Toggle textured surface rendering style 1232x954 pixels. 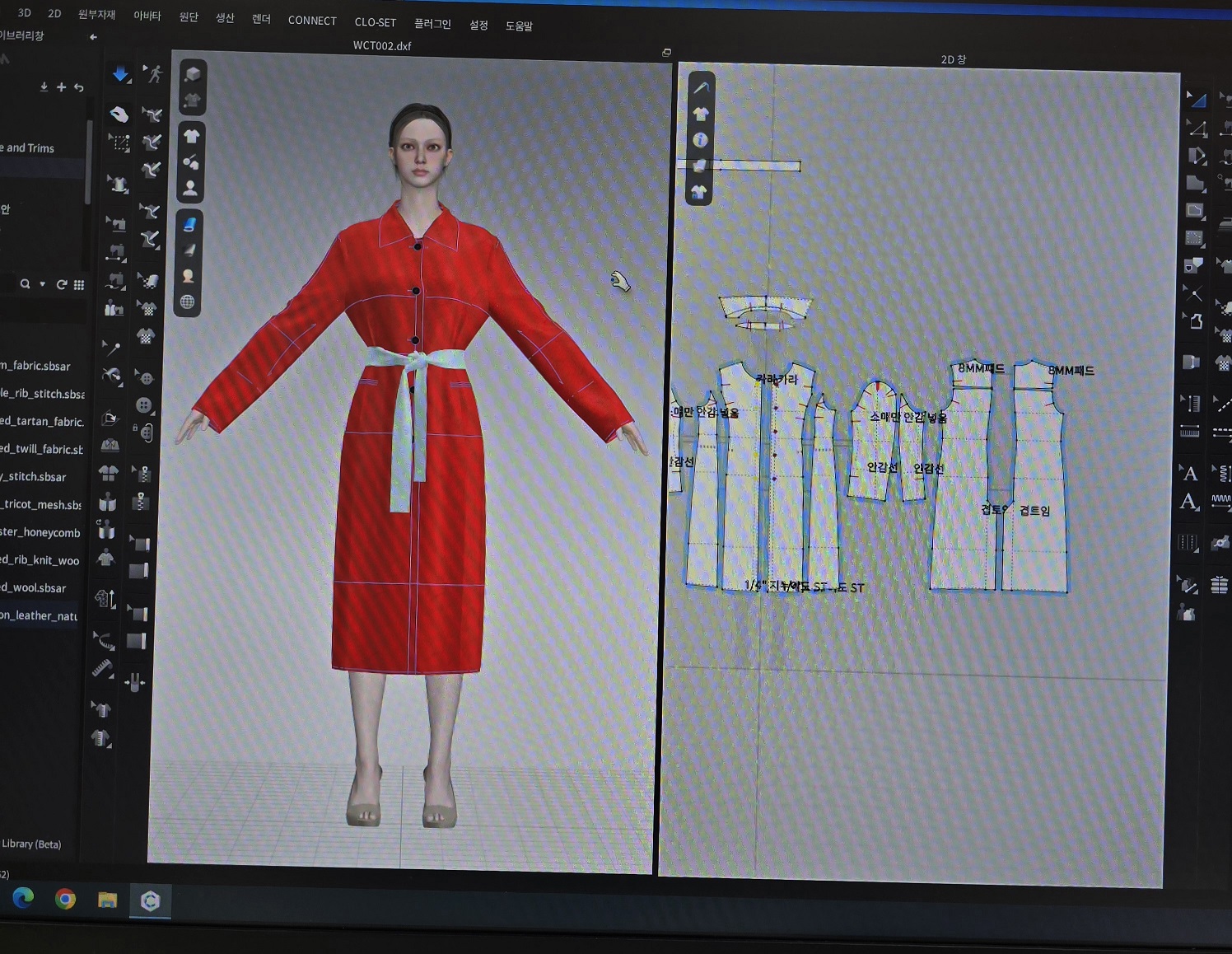click(x=189, y=224)
